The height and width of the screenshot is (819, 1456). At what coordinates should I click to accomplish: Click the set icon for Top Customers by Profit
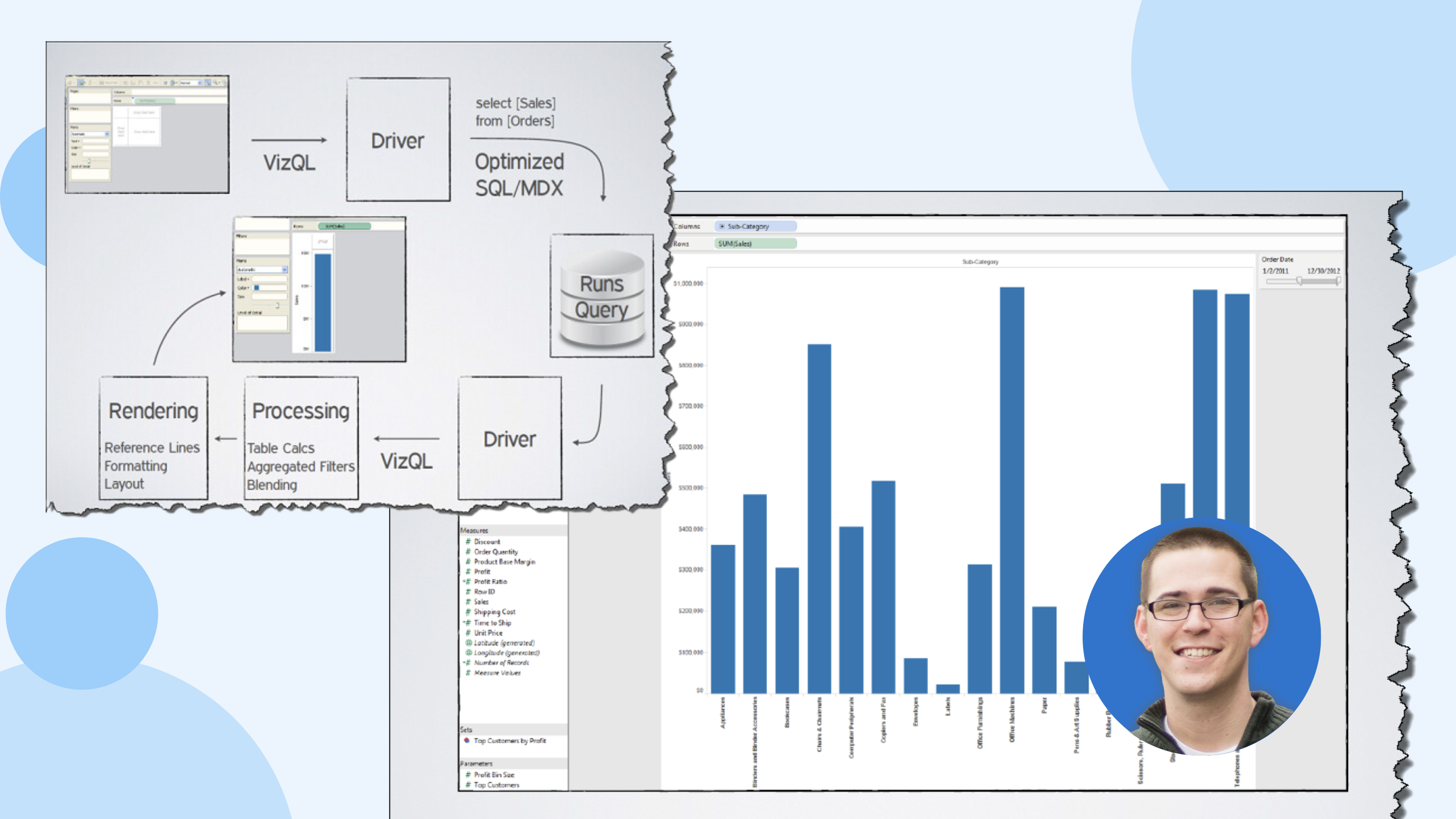467,740
